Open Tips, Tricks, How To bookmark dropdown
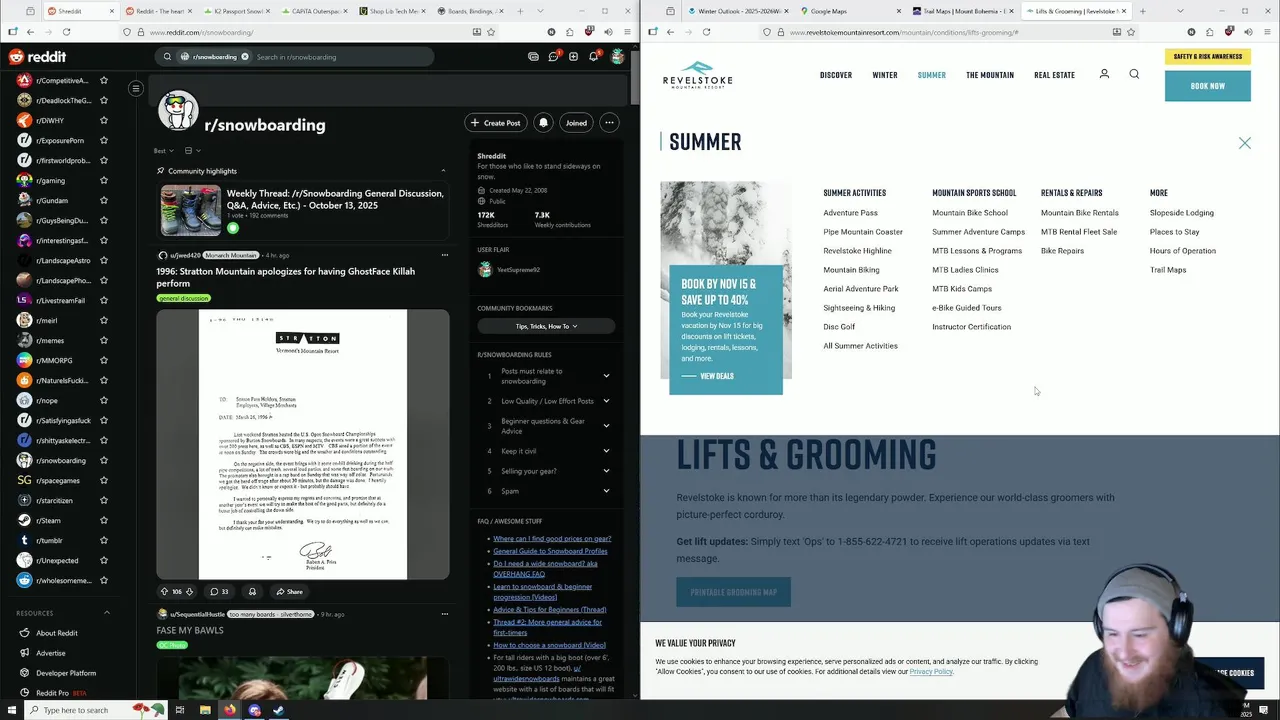 point(546,326)
